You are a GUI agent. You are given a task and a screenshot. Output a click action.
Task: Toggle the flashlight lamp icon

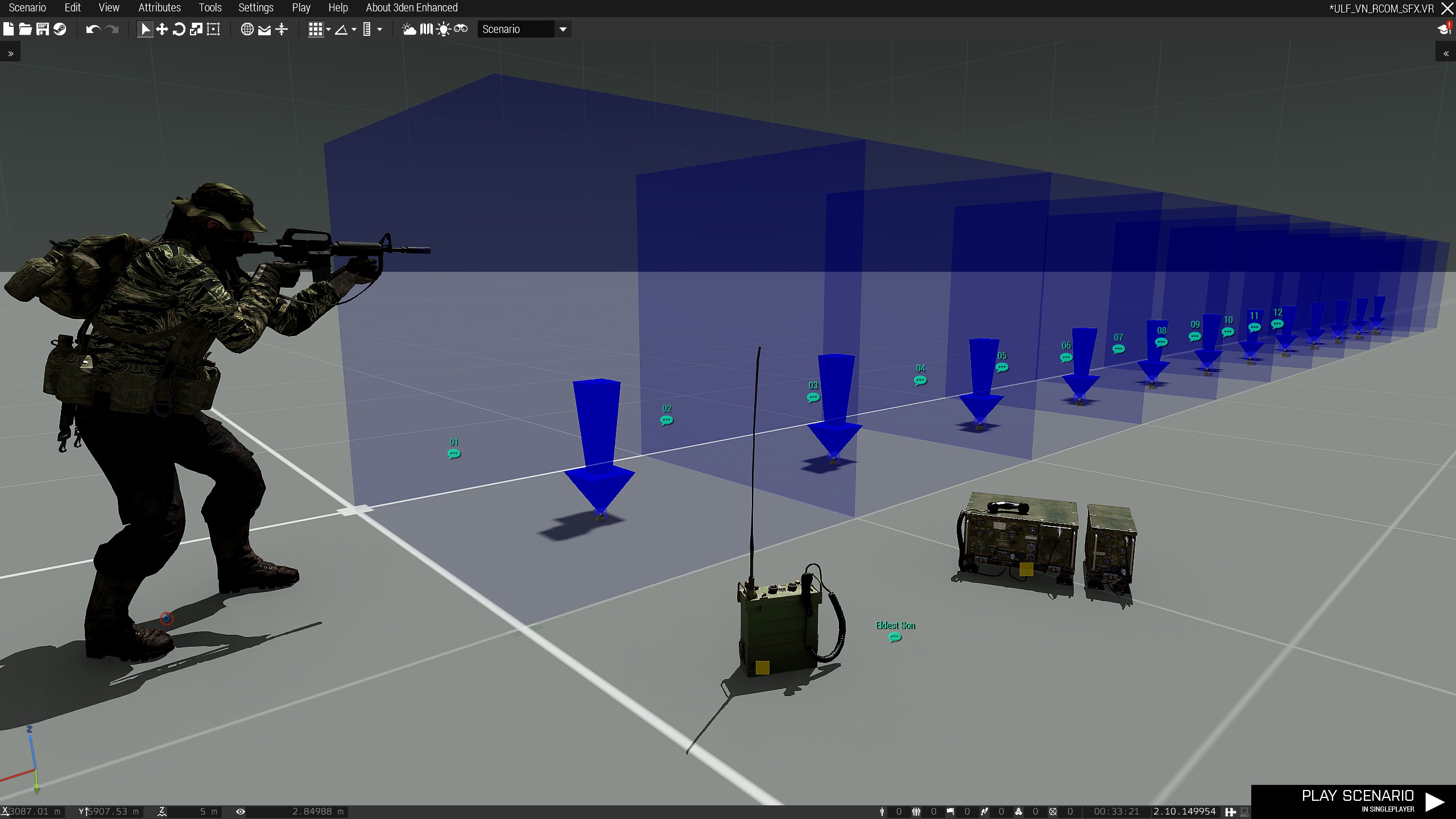tap(443, 30)
